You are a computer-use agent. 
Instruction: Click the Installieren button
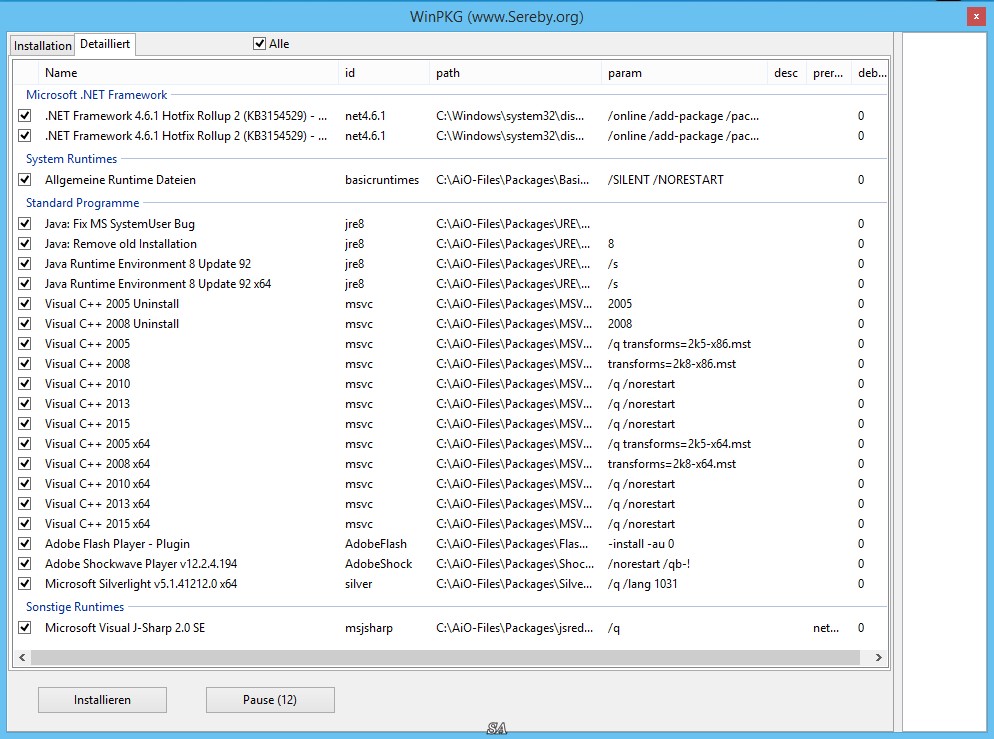[102, 700]
